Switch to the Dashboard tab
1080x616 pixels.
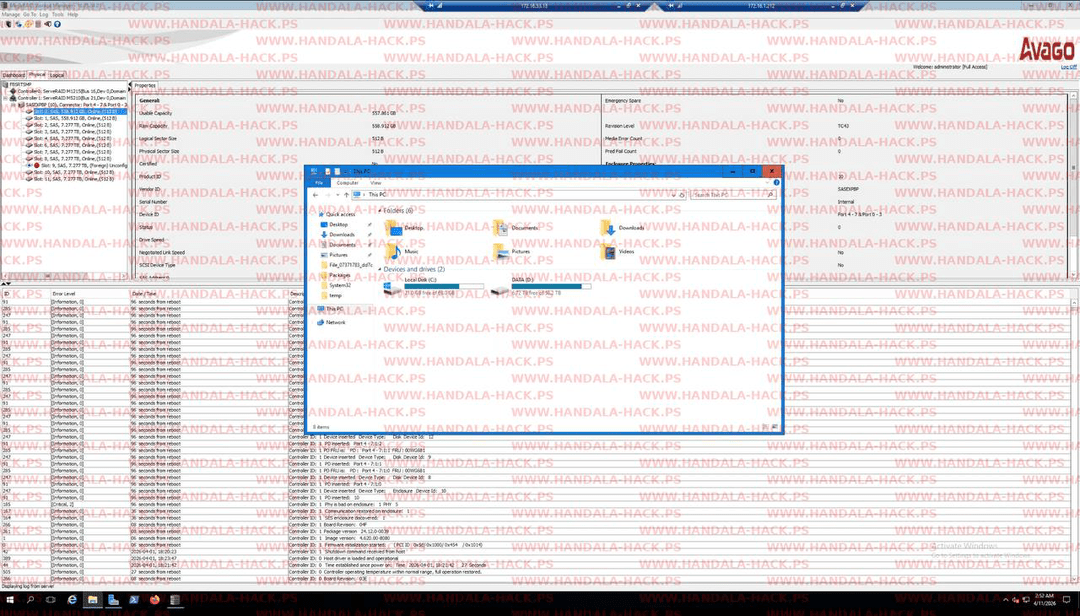coord(13,75)
